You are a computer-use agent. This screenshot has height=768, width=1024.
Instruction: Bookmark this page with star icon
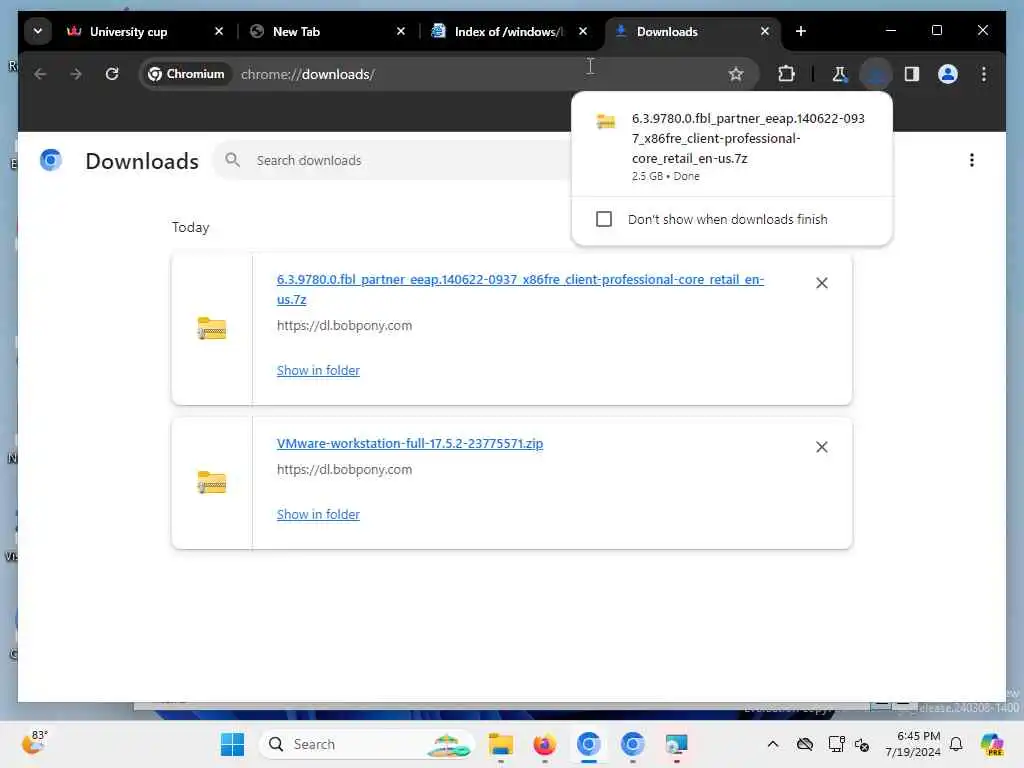click(x=736, y=74)
